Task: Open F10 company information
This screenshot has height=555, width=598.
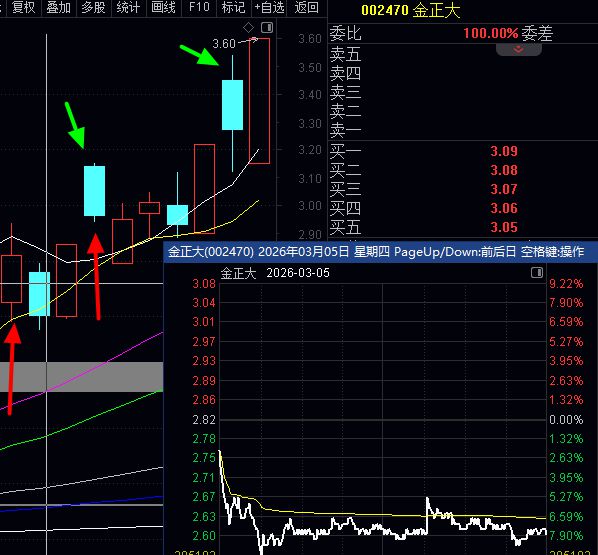Action: [x=199, y=7]
